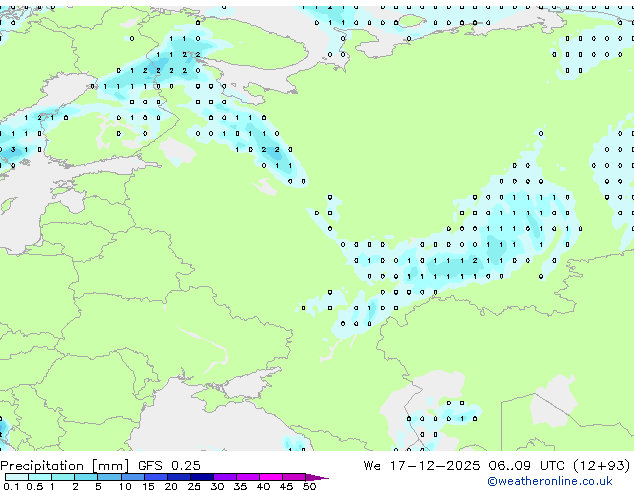Click the 1–2 mm legend swatch

(63, 477)
